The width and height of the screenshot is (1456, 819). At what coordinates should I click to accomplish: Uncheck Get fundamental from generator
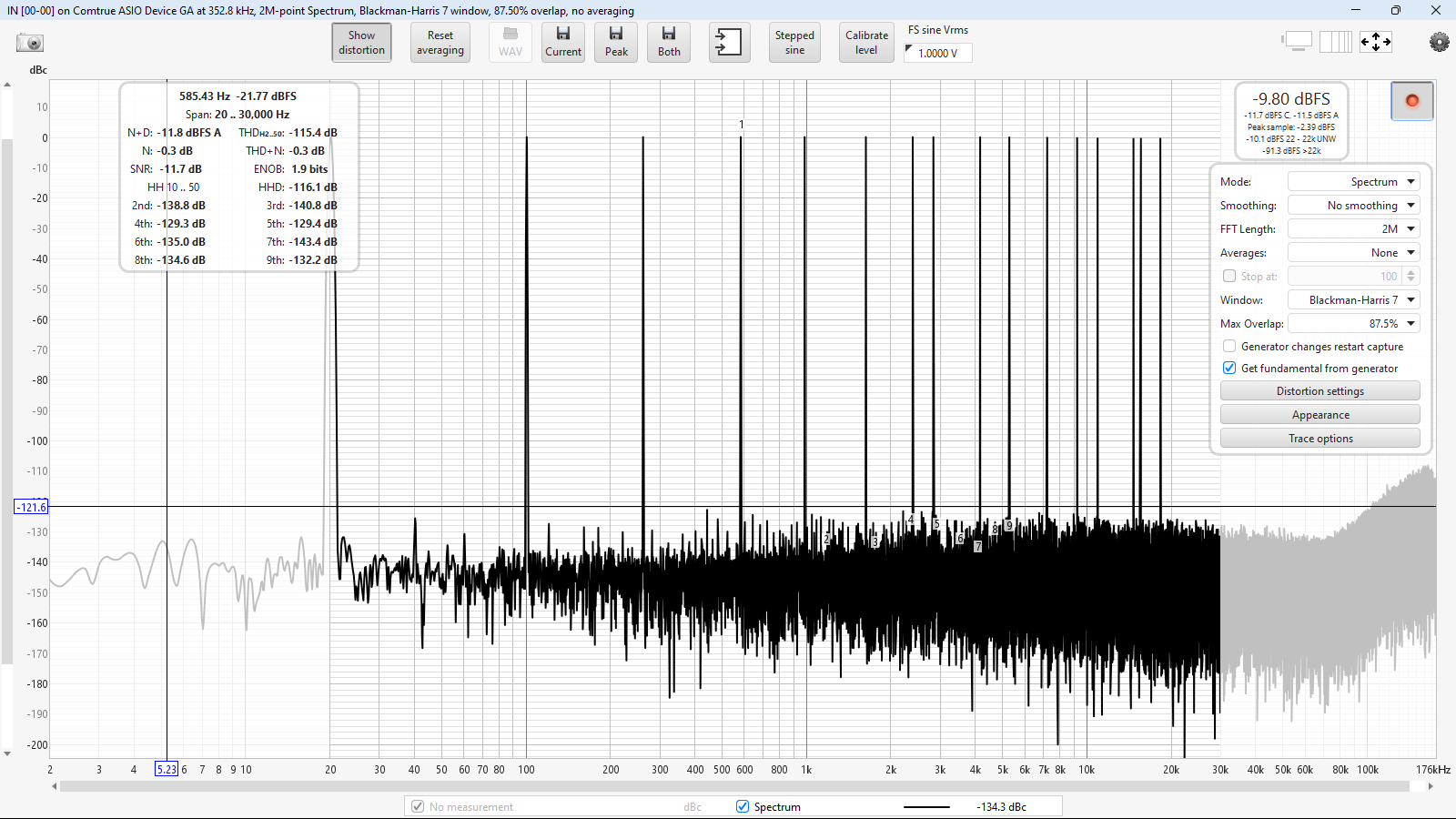[1229, 369]
